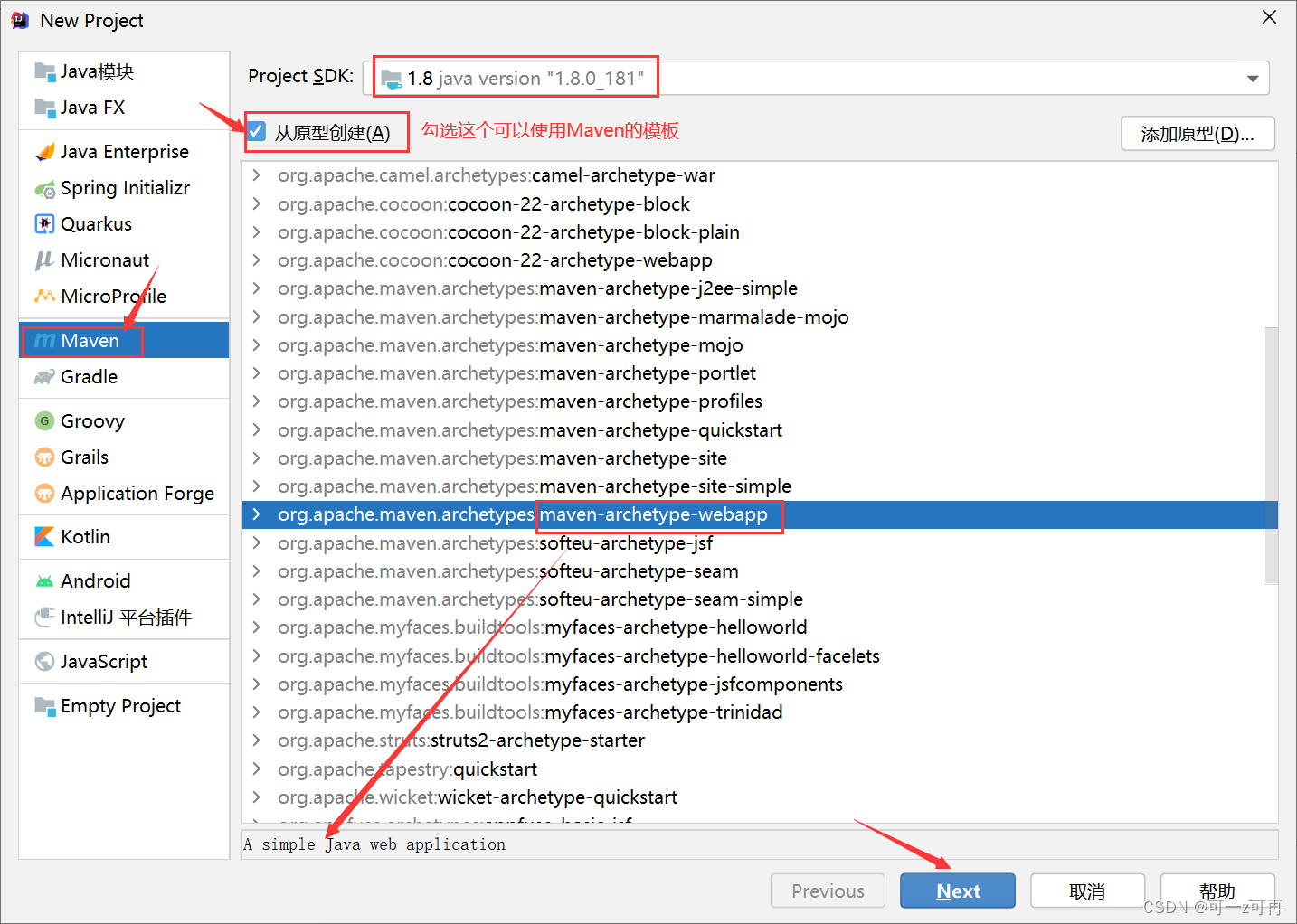The width and height of the screenshot is (1297, 924).
Task: Click the JavaScript globe icon
Action: [x=44, y=662]
